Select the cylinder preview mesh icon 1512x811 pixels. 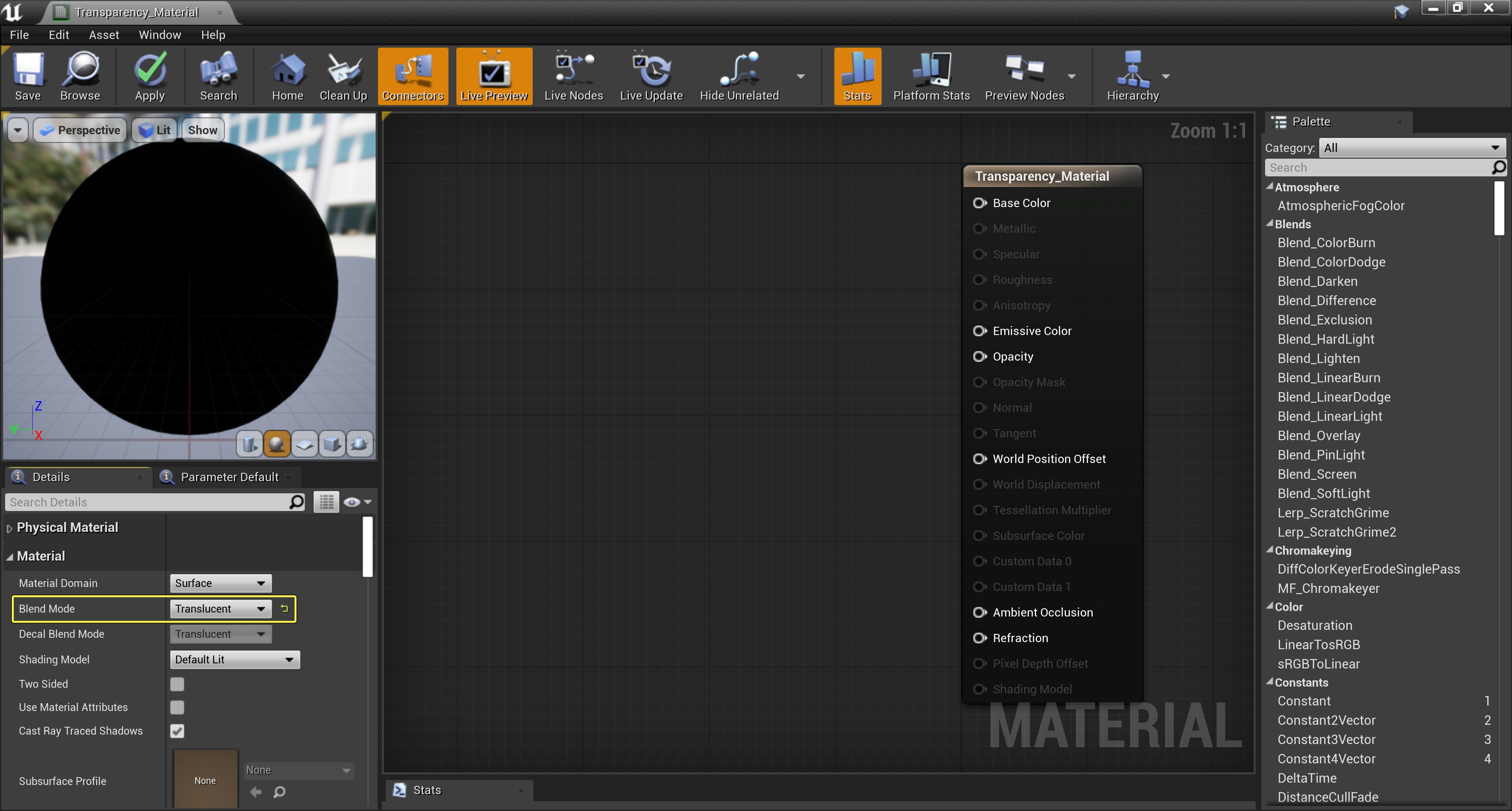(x=250, y=444)
